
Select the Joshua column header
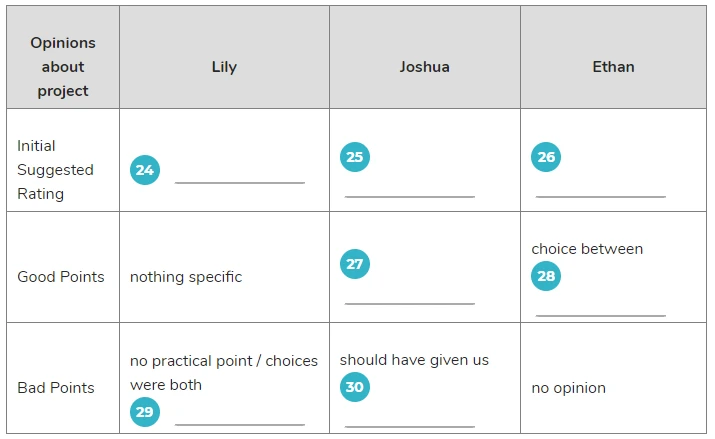pyautogui.click(x=425, y=67)
